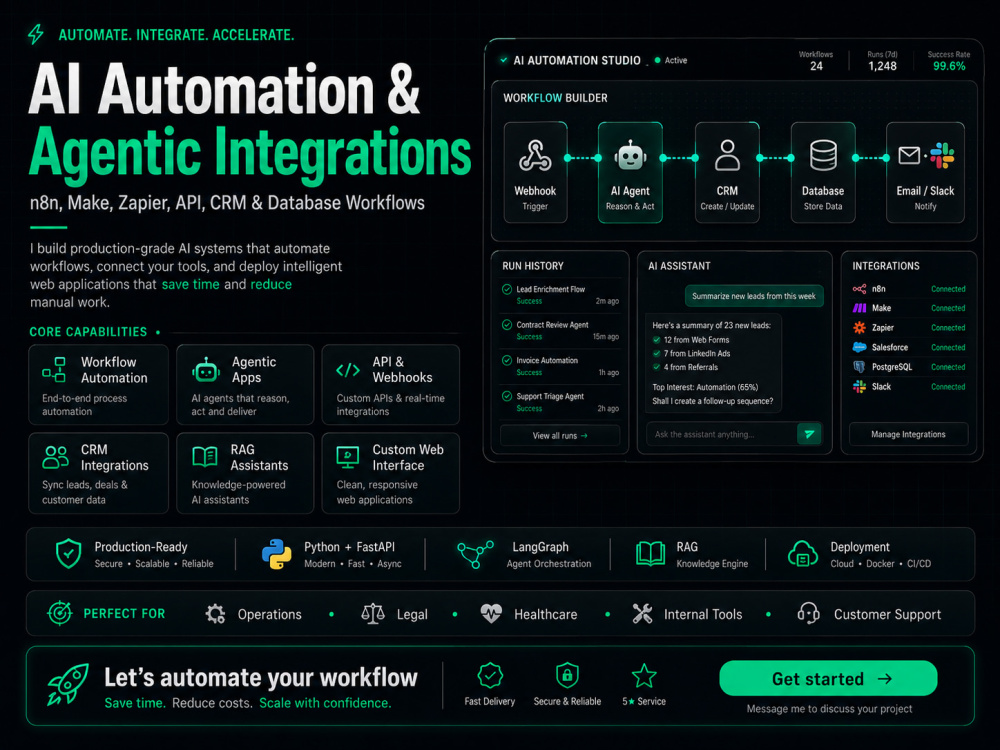Toggle the 12 from Web Forms checkbox
This screenshot has width=1000, height=750.
click(656, 340)
